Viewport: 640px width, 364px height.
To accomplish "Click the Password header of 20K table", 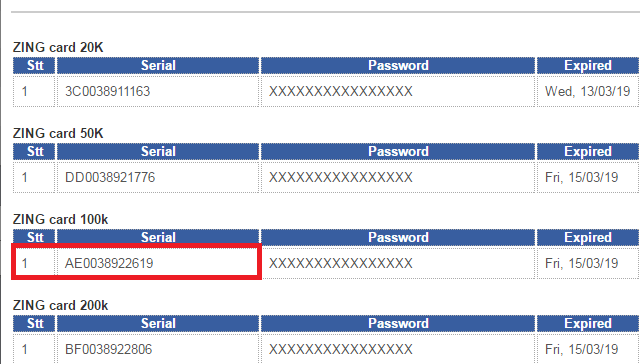I will 398,66.
